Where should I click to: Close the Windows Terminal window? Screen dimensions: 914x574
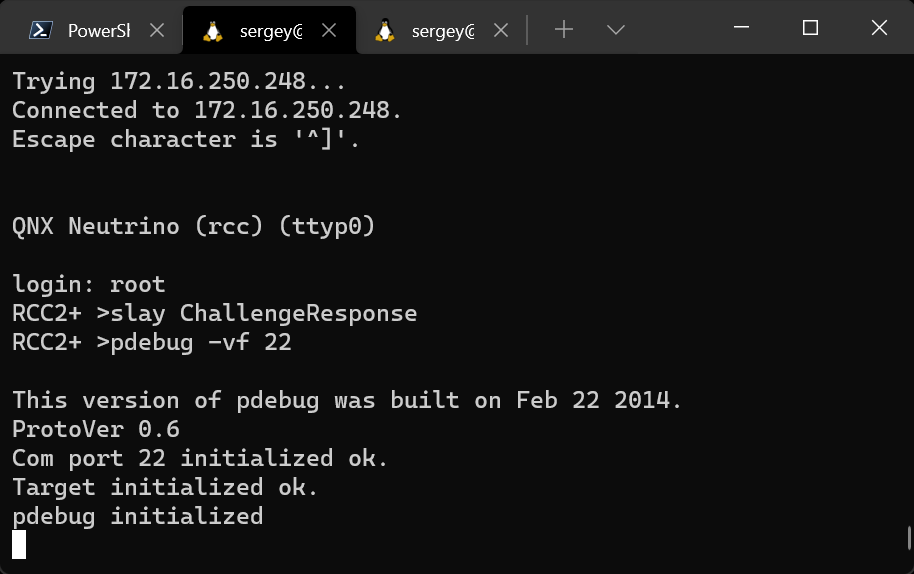pyautogui.click(x=879, y=28)
